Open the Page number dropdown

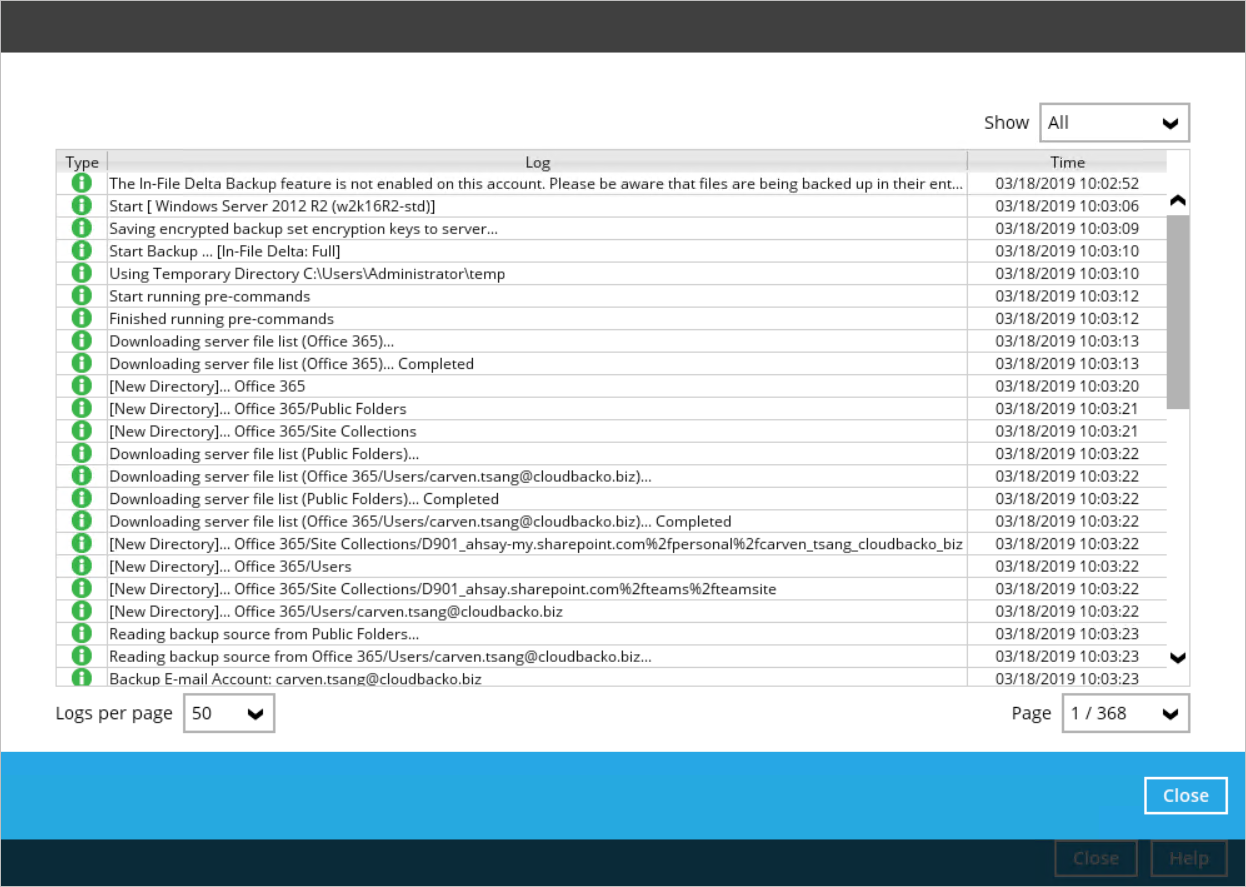tap(1125, 713)
